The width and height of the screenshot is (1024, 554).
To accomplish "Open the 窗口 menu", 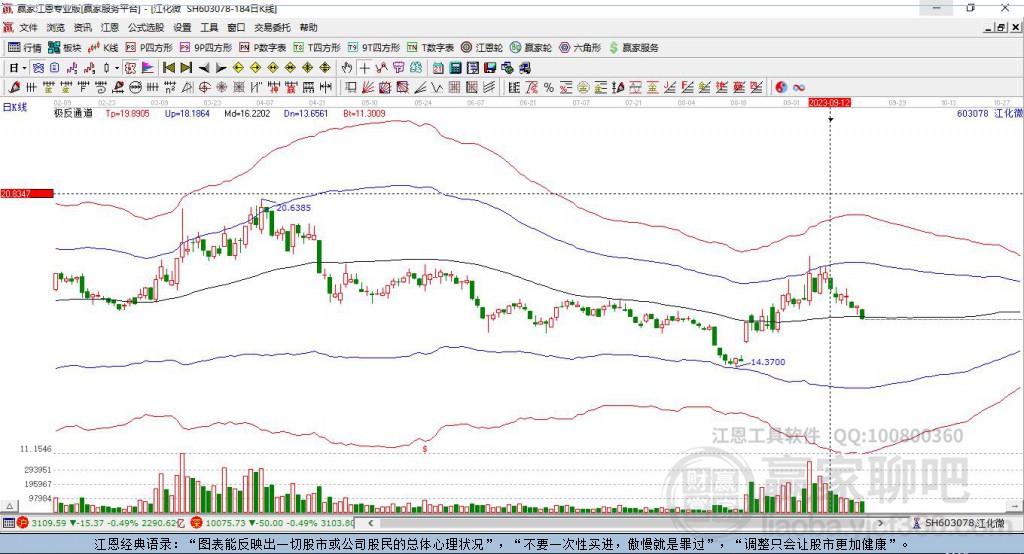I will (236, 27).
